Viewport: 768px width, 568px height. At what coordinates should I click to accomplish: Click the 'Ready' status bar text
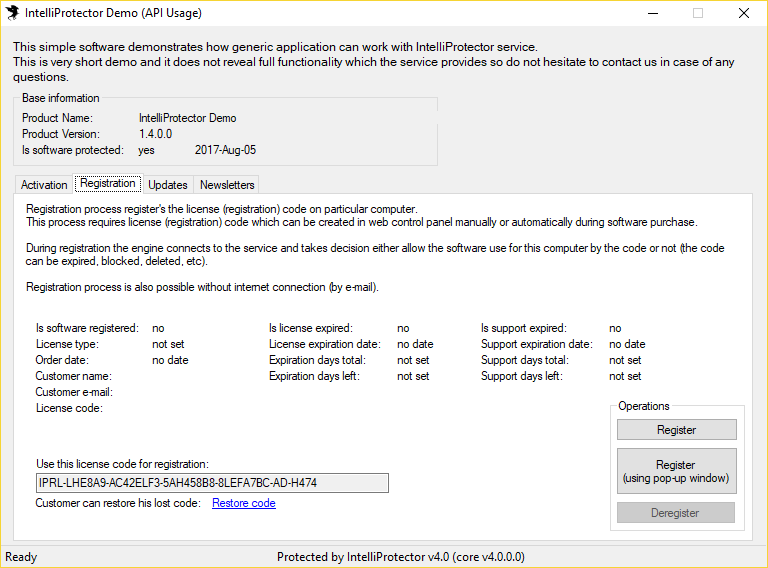click(21, 557)
